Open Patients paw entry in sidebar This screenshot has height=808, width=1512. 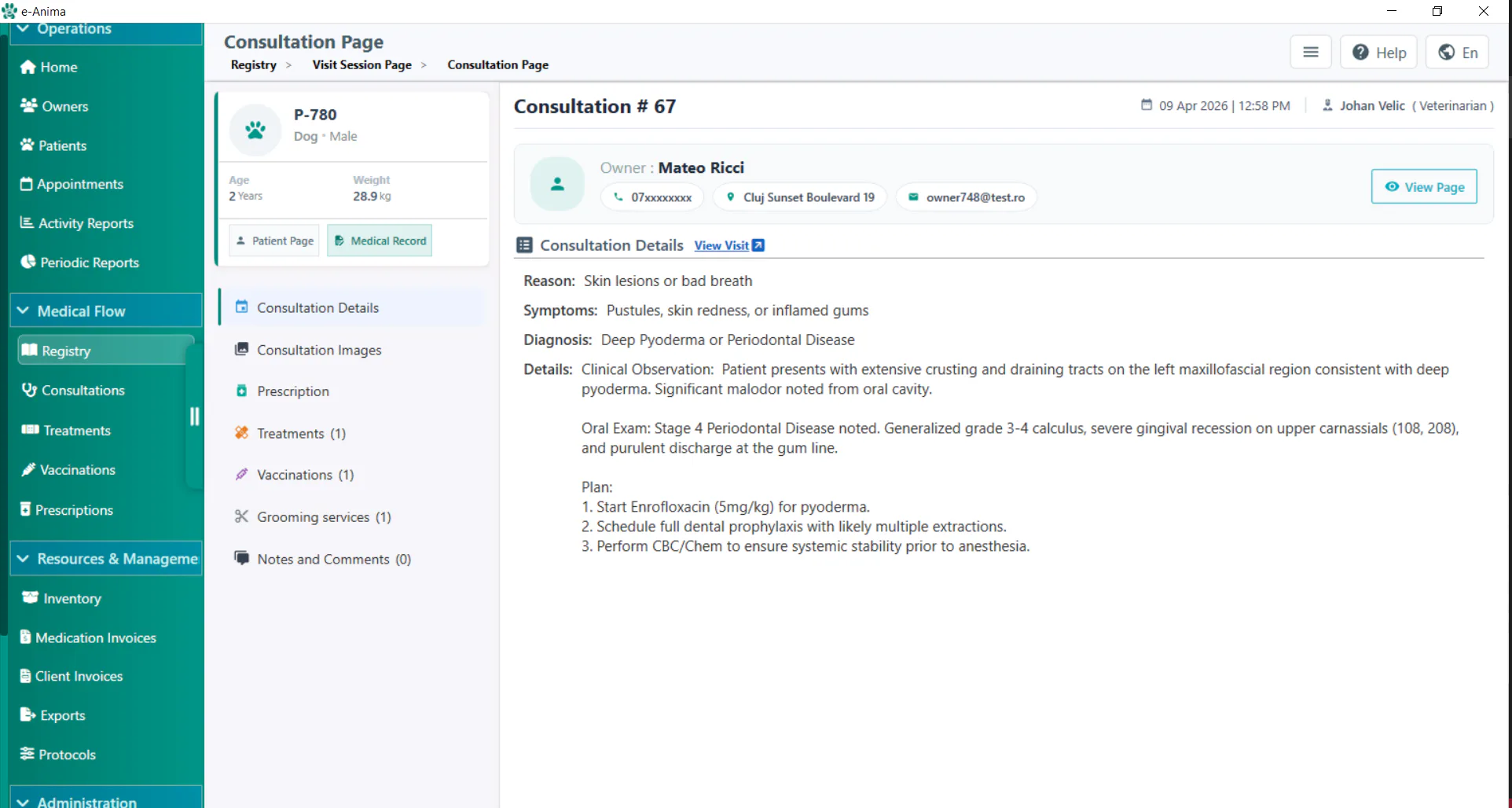[x=53, y=145]
